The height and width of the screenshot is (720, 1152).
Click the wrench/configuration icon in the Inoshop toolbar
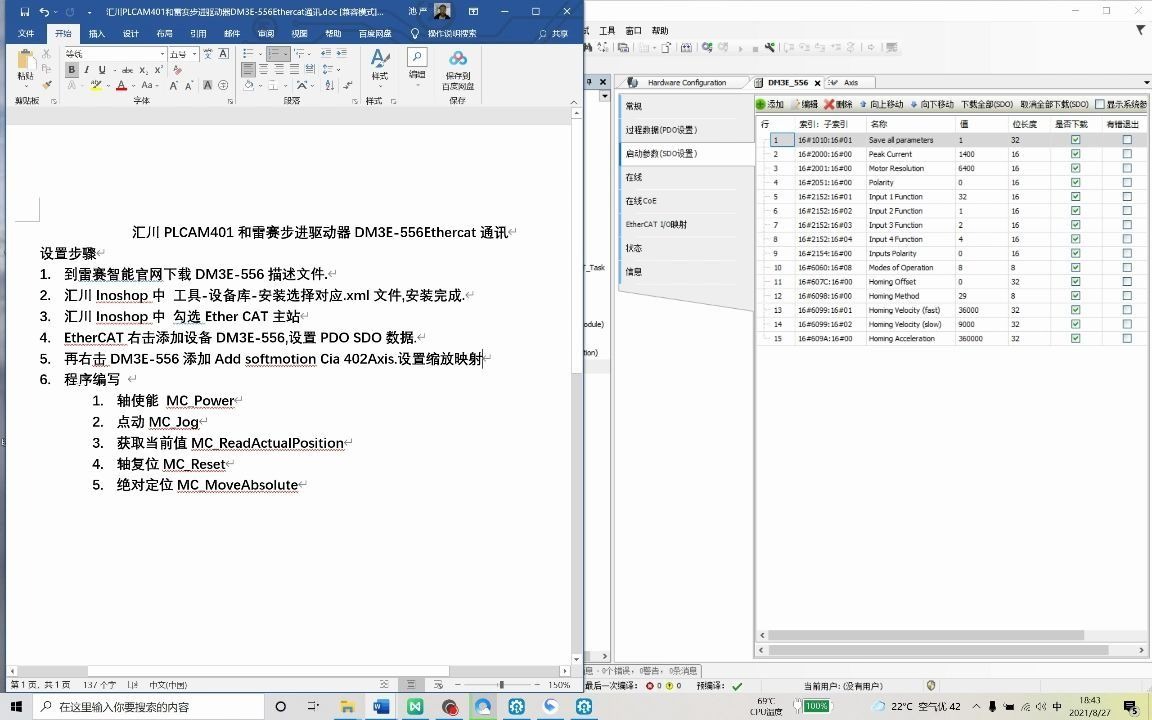[x=769, y=47]
